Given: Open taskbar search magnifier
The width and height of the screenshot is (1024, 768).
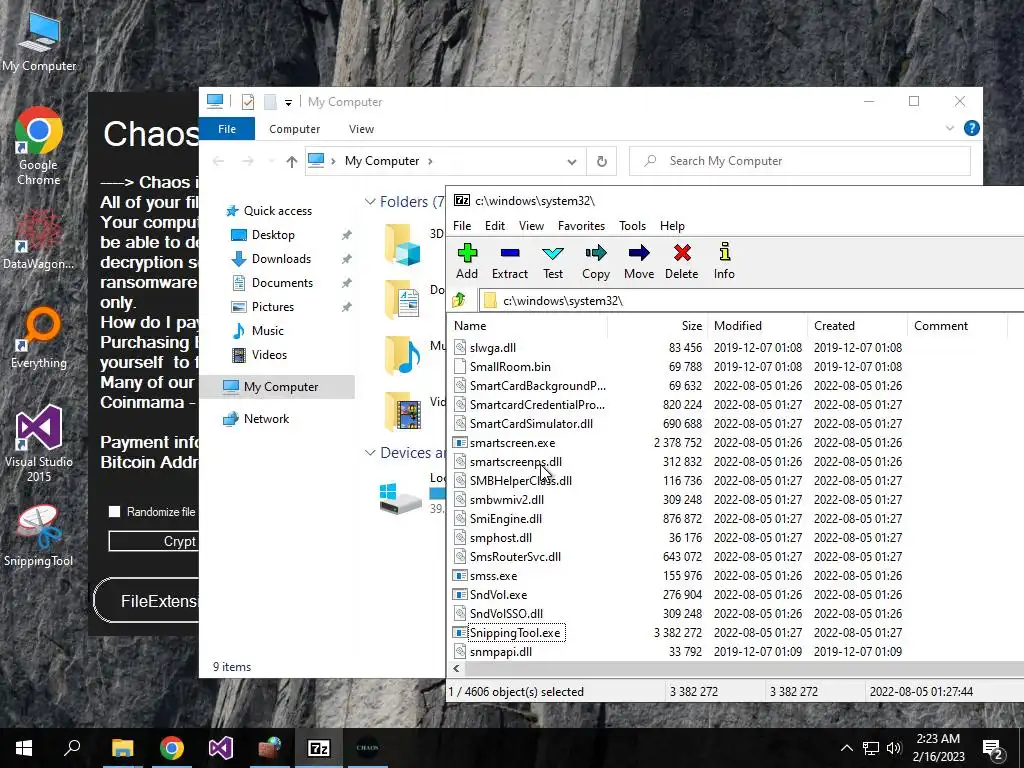Looking at the screenshot, I should coord(72,748).
